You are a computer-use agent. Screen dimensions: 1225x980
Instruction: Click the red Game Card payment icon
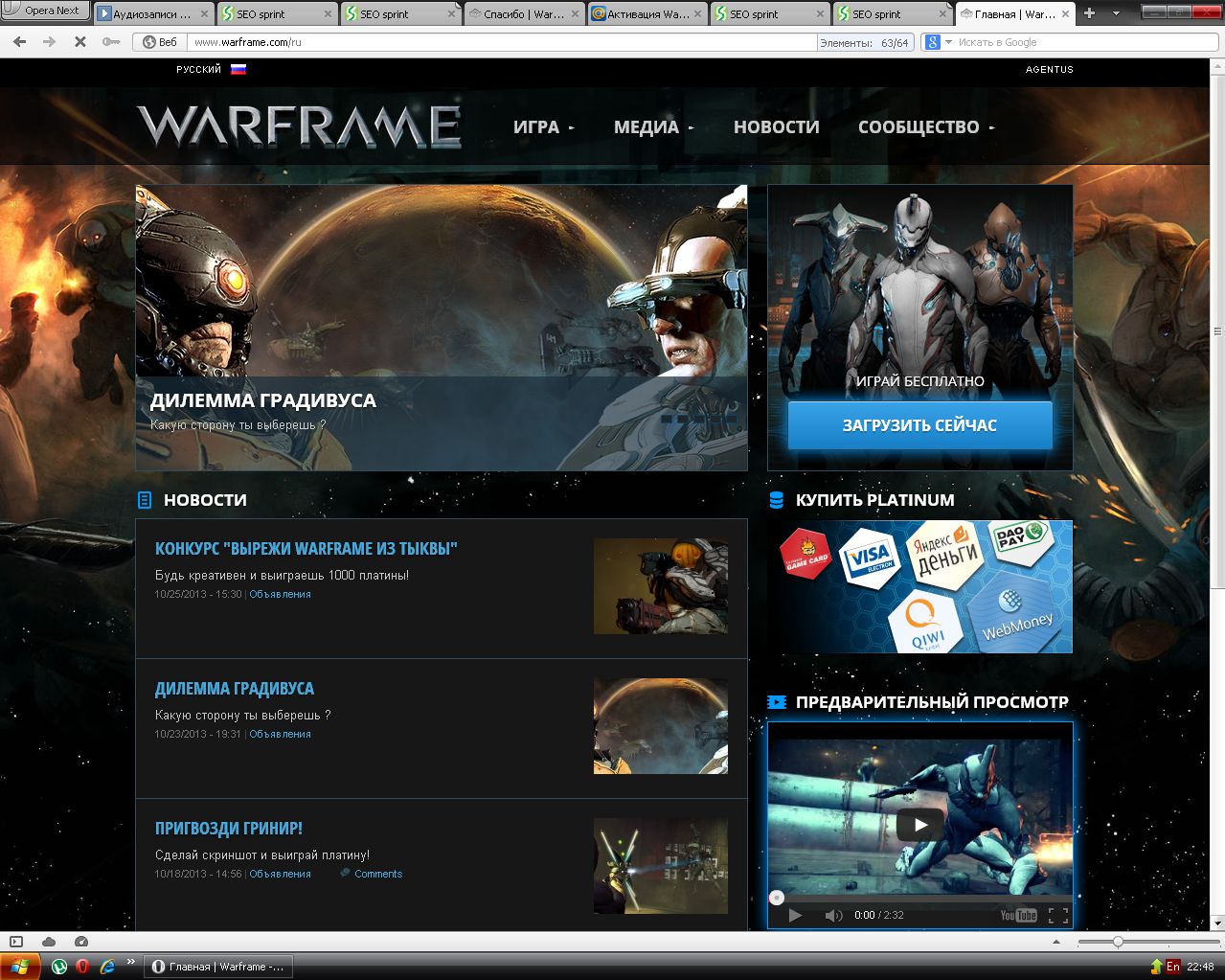(x=805, y=555)
